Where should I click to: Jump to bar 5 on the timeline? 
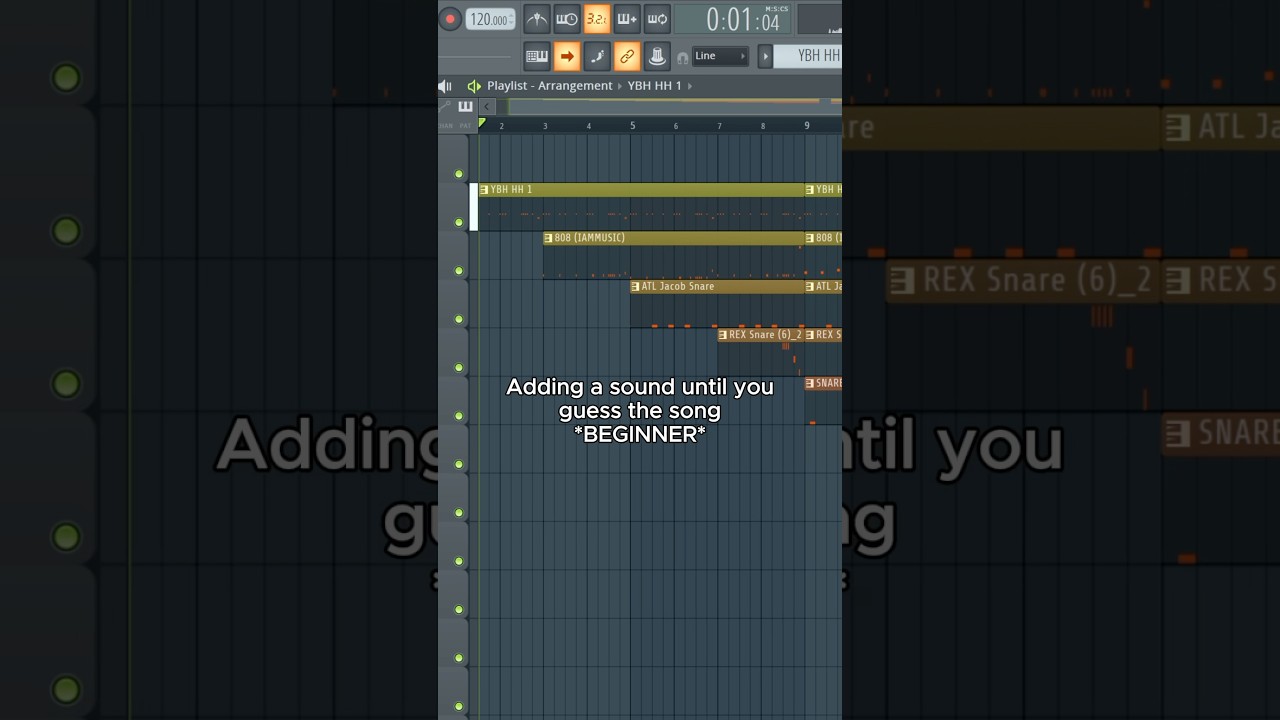coord(632,126)
